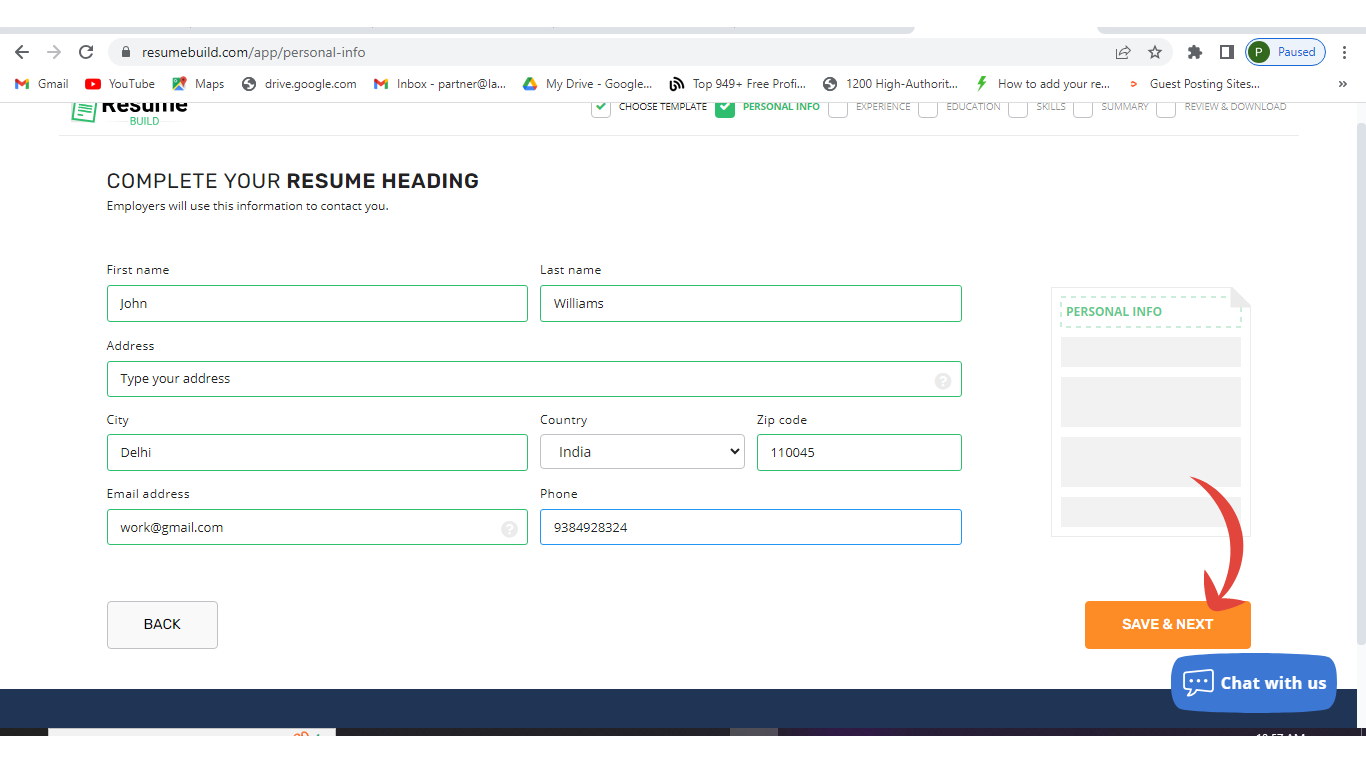This screenshot has width=1366, height=768.
Task: Click the Education step checkbox
Action: point(928,108)
